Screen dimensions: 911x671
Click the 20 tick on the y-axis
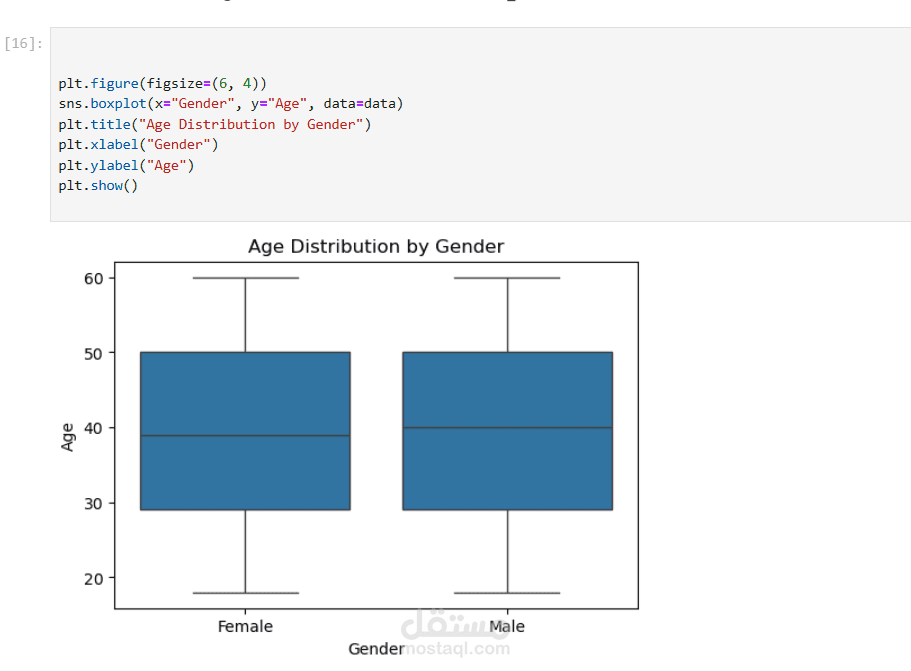[96, 578]
